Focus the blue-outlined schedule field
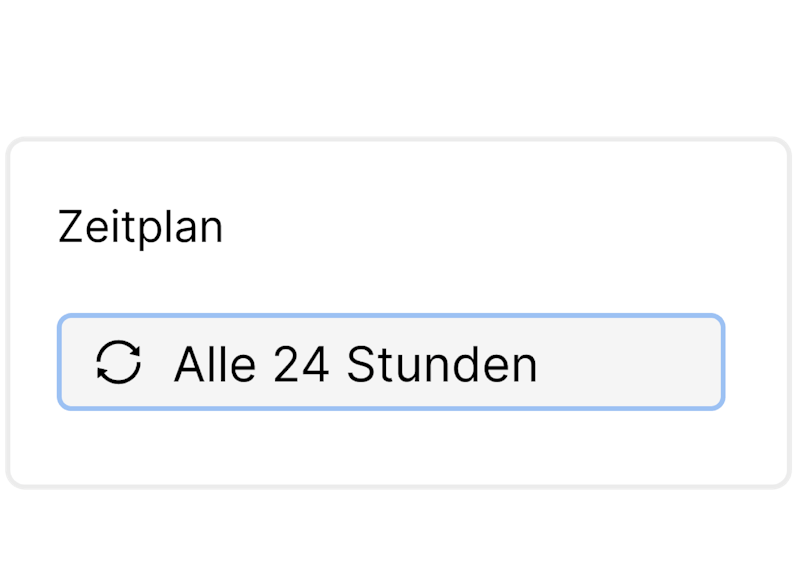Image resolution: width=798 pixels, height=572 pixels. click(x=390, y=363)
